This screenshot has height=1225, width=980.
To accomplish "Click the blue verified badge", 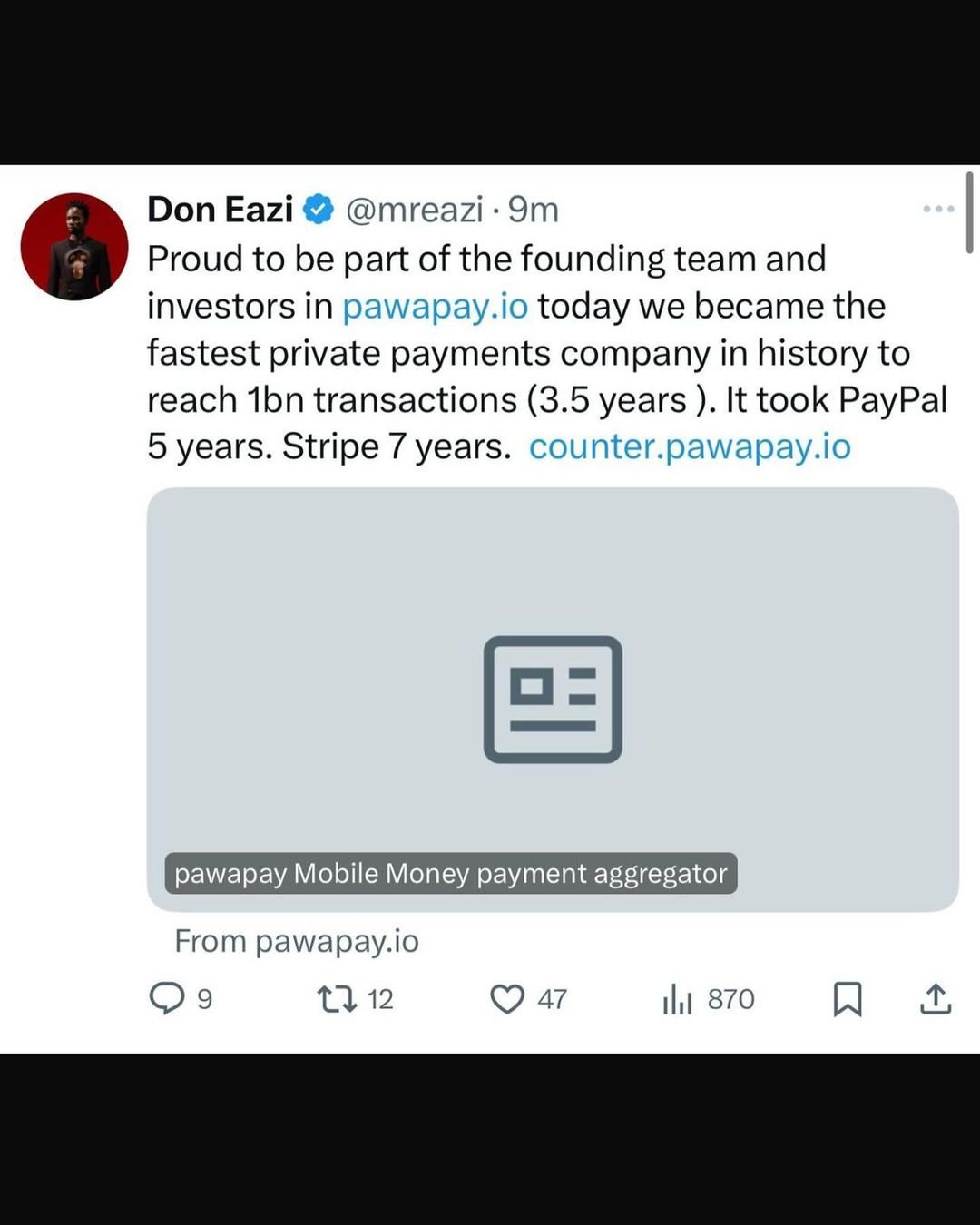I will point(318,210).
